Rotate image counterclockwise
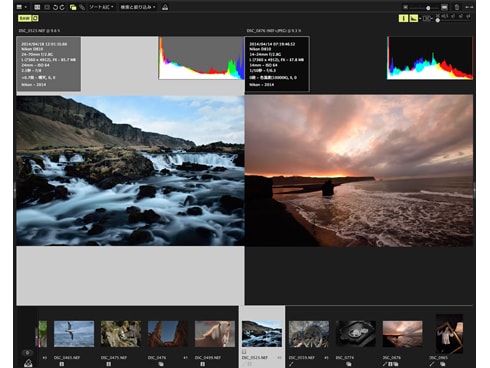This screenshot has height=368, width=490. point(55,7)
